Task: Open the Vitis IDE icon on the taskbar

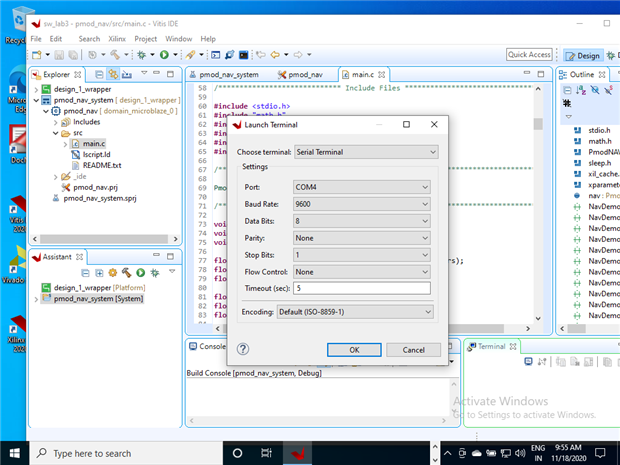Action: pos(297,453)
